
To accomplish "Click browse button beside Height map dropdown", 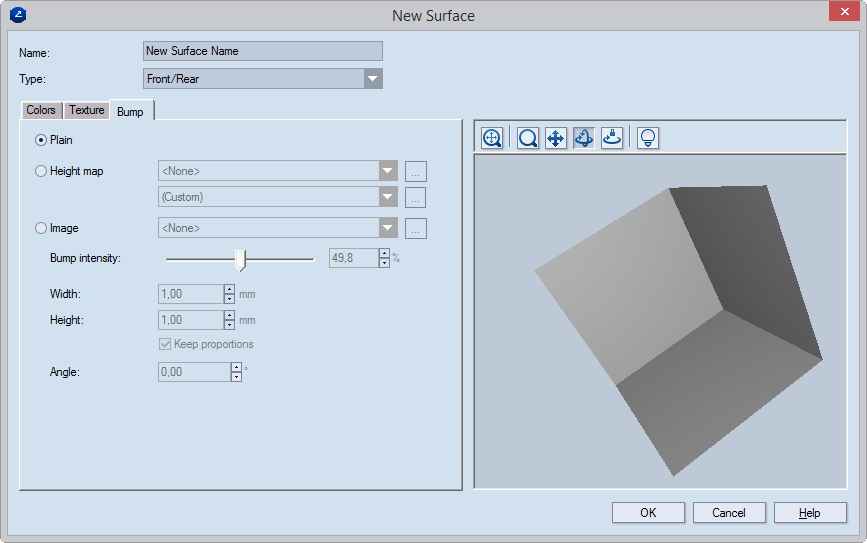I will [417, 171].
